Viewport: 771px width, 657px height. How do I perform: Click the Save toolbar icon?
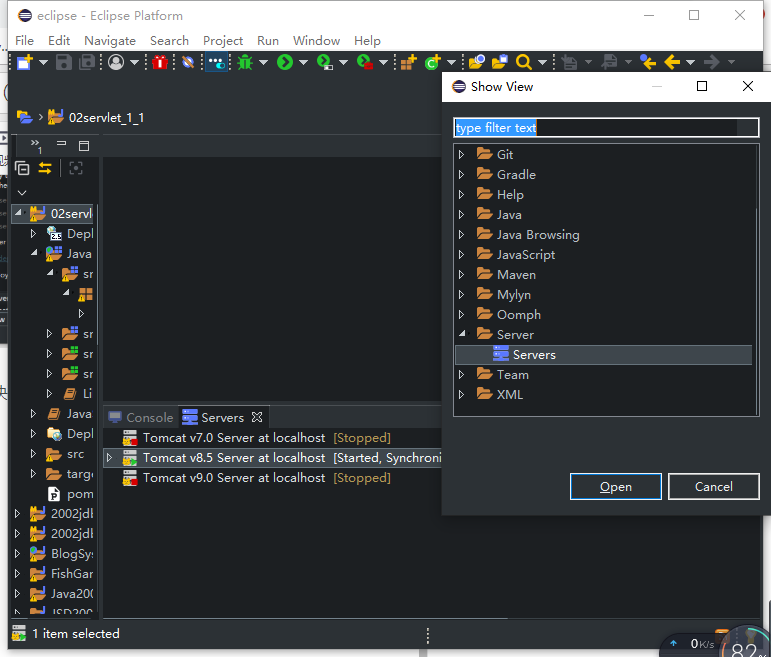click(x=63, y=62)
